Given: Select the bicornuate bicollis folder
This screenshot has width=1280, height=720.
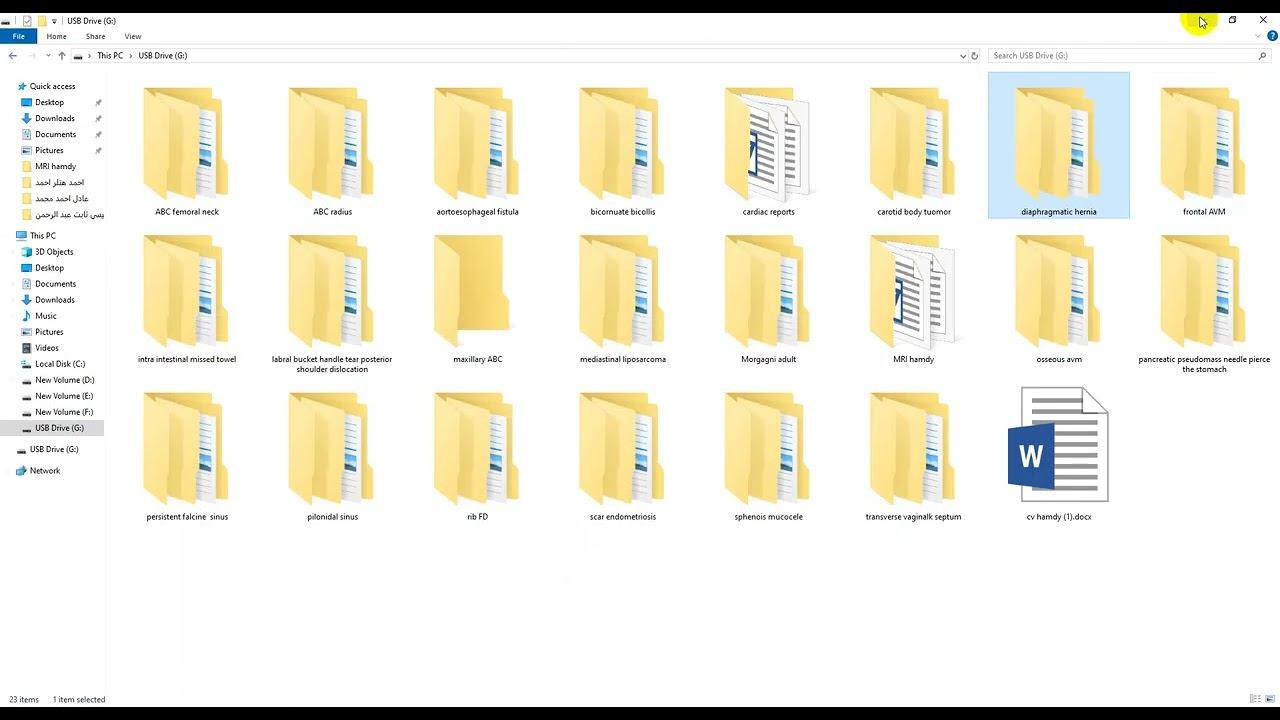Looking at the screenshot, I should [622, 152].
